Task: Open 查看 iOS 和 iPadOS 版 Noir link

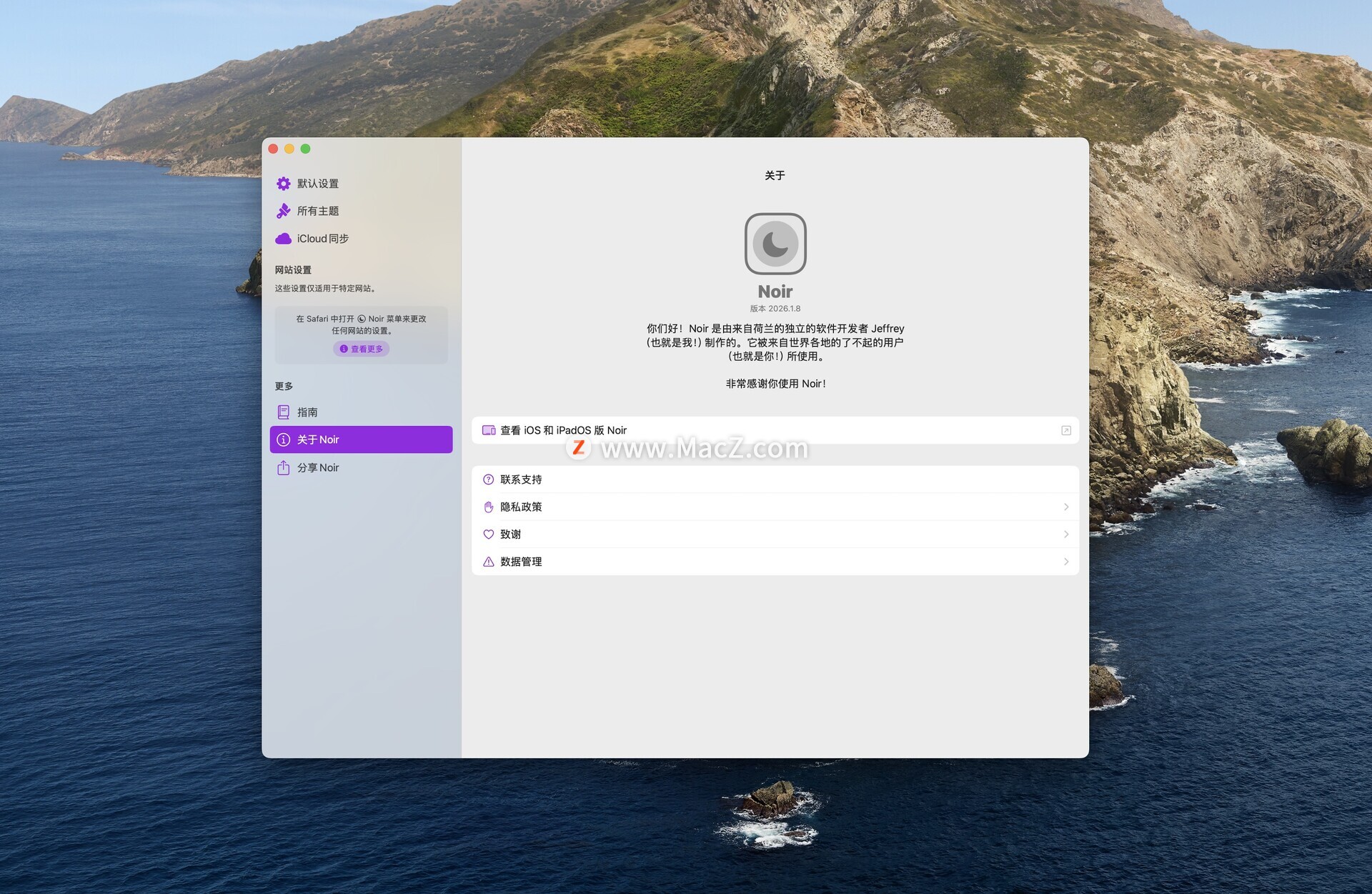Action: [x=775, y=430]
